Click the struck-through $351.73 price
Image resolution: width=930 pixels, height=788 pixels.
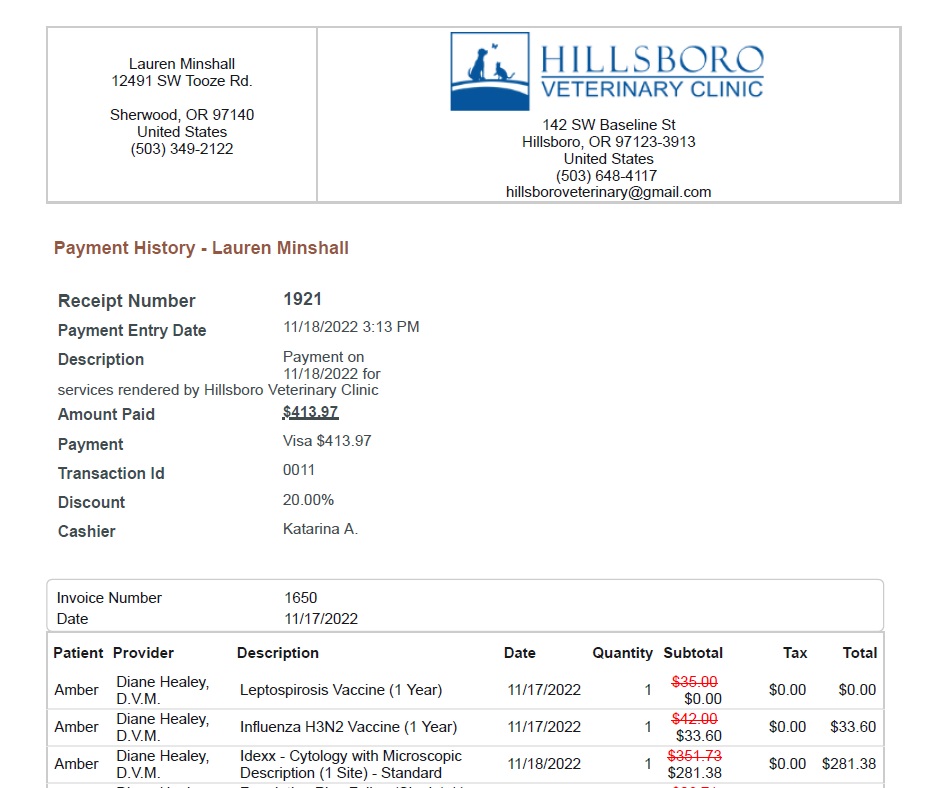pos(695,755)
